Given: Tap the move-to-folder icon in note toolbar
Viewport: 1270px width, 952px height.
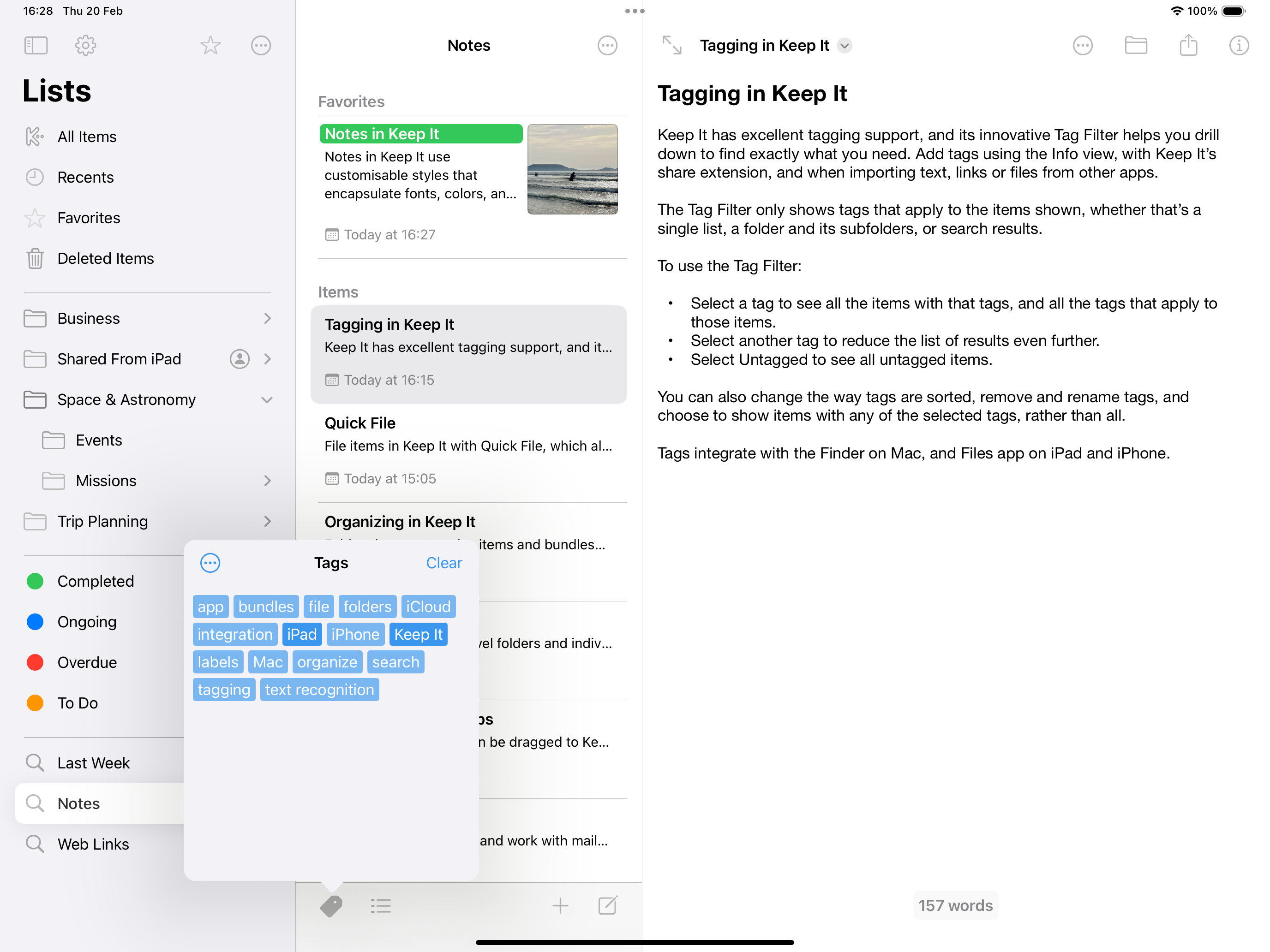Looking at the screenshot, I should [1136, 45].
